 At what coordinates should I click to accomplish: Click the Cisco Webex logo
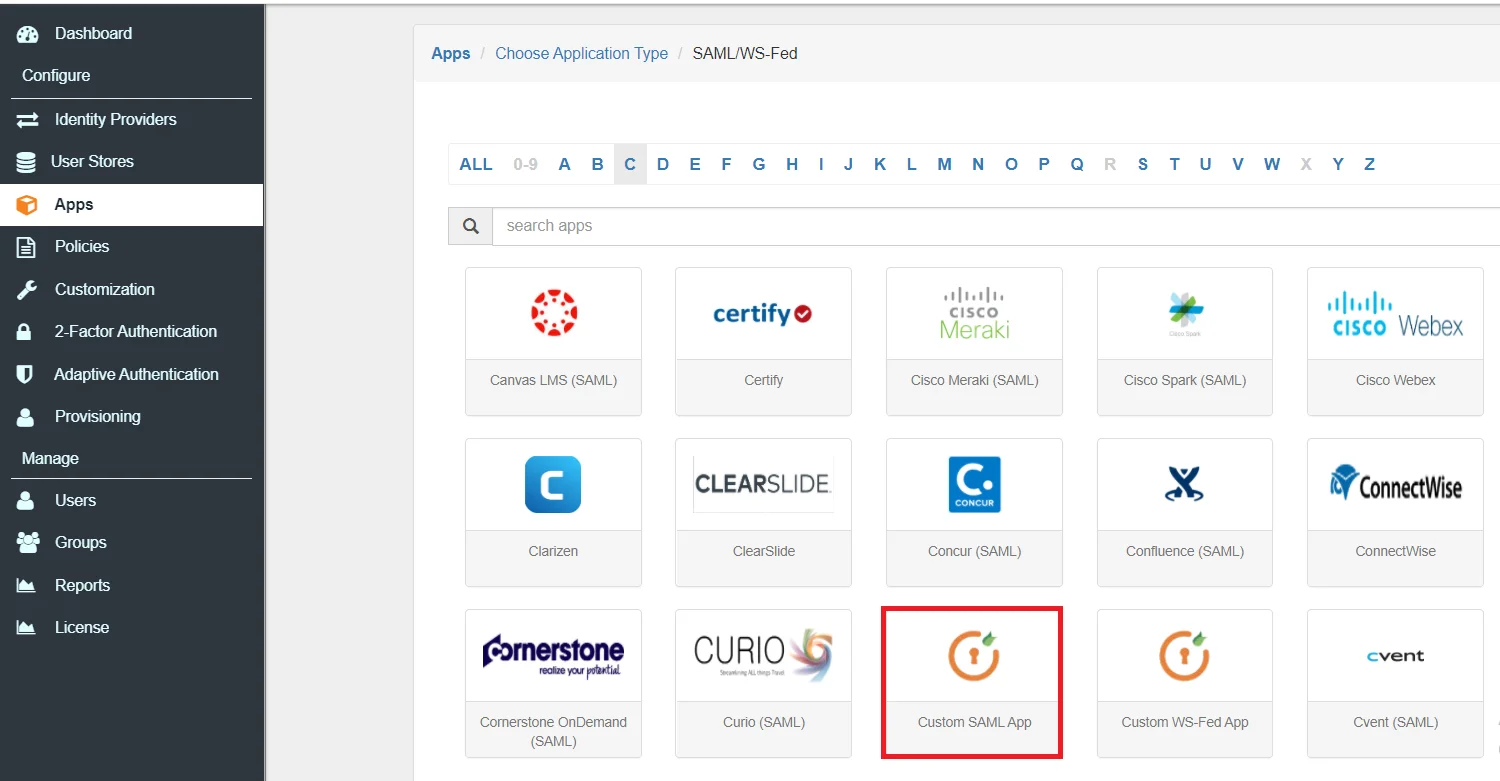(x=1395, y=314)
